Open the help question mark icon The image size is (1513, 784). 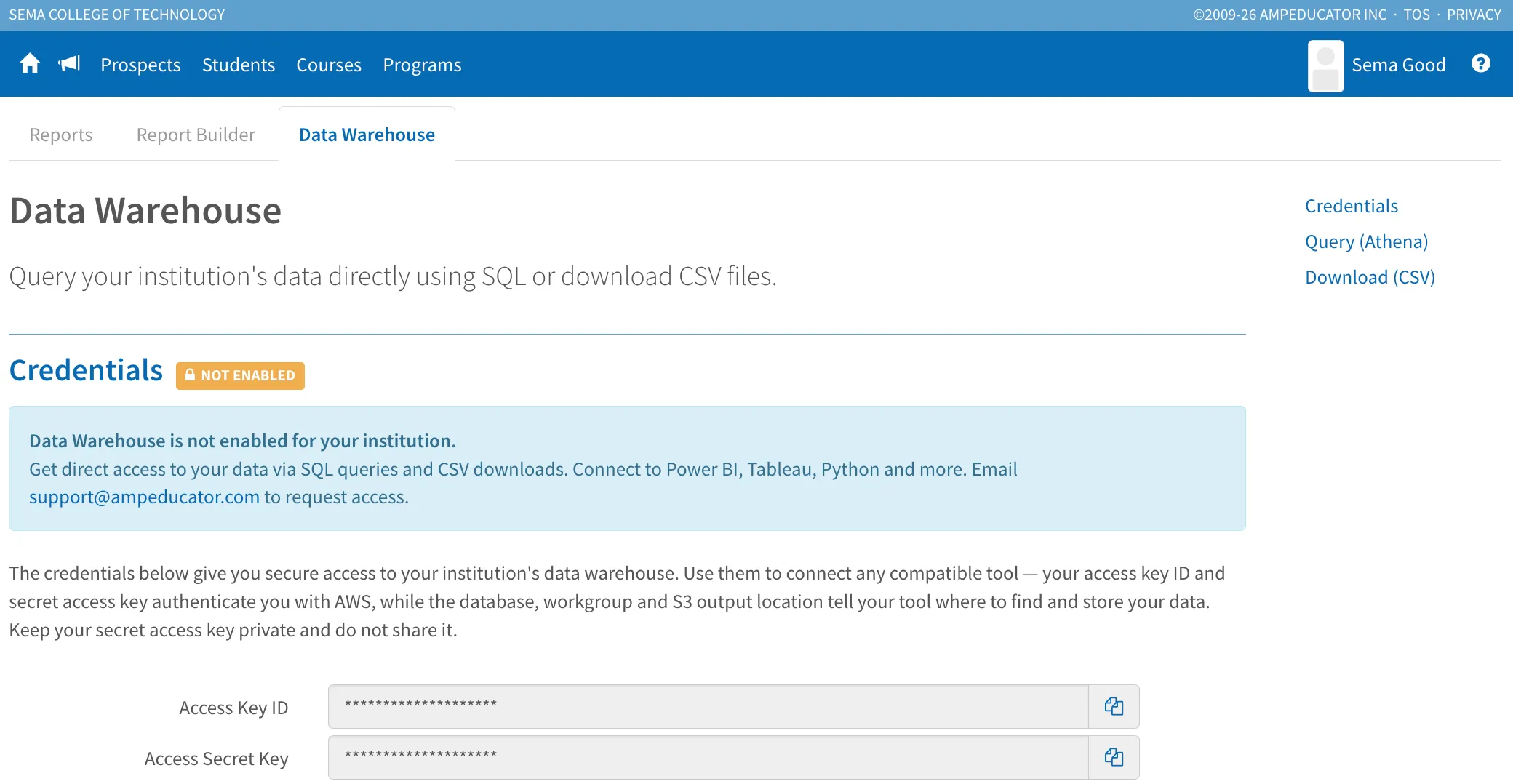[1480, 64]
